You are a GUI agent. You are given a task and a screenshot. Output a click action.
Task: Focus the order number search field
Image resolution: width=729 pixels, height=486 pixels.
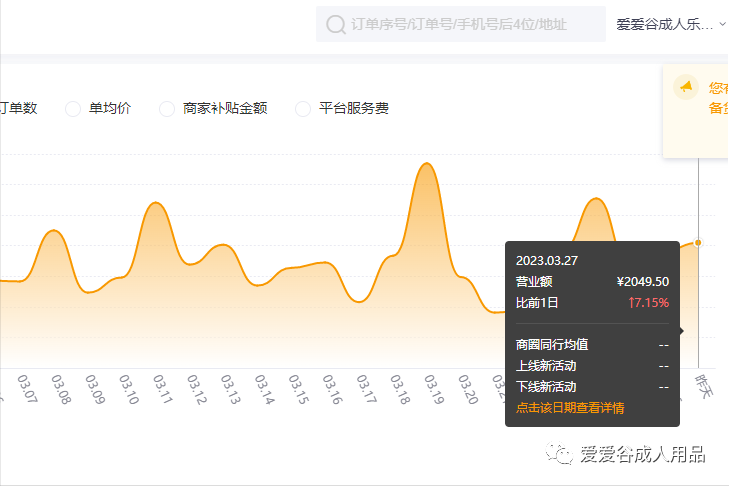click(x=461, y=24)
